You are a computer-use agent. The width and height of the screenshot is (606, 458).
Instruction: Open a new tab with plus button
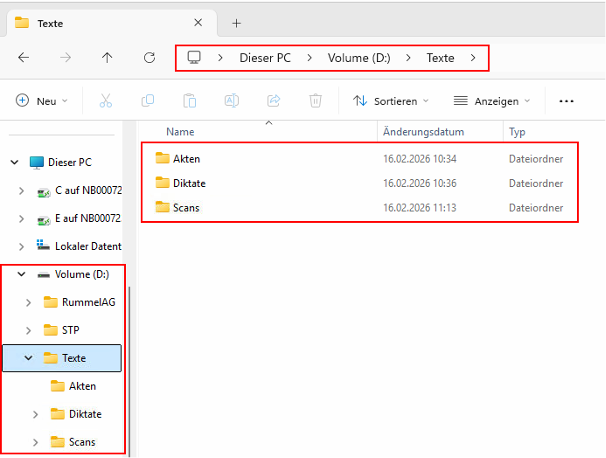pos(237,24)
